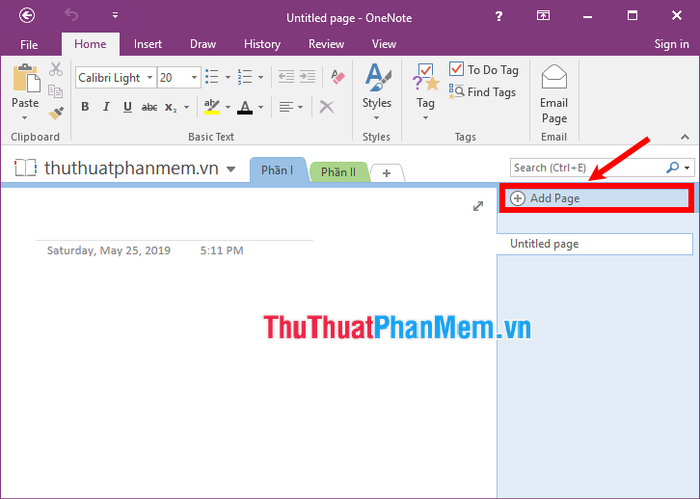
Task: Open font color picker arrow
Action: 261,107
